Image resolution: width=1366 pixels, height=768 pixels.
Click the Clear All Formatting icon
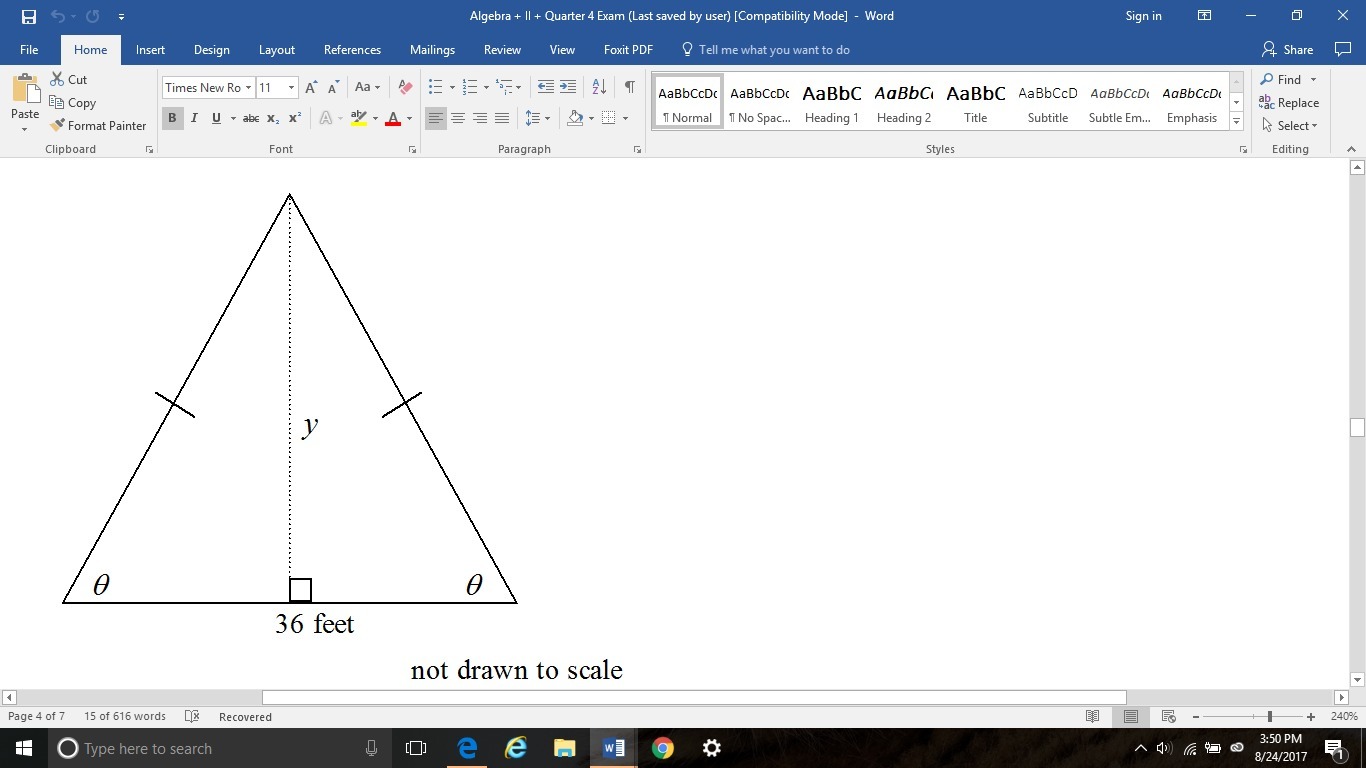405,87
